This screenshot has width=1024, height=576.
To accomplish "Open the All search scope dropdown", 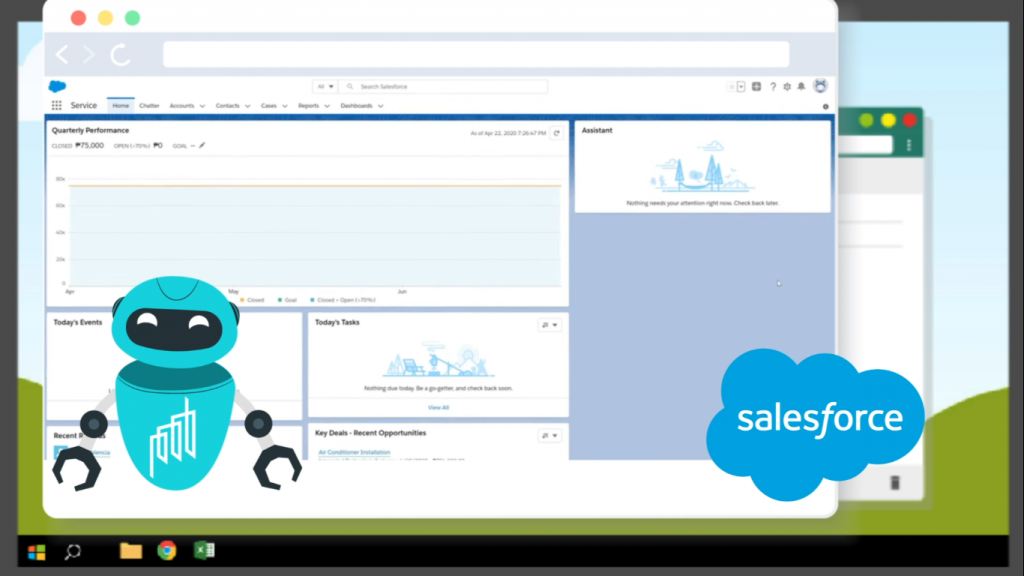I will [x=325, y=86].
